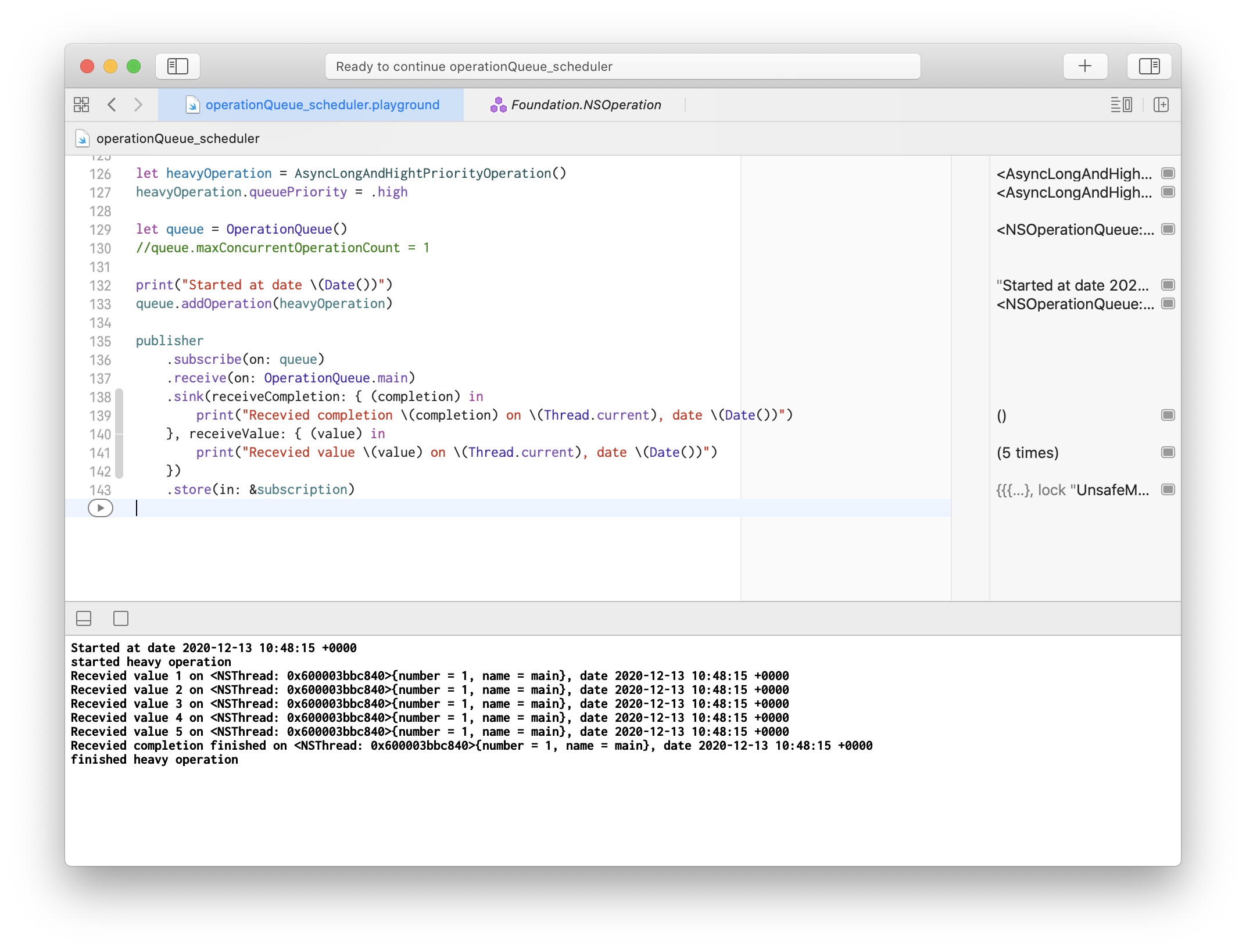Add an editor on the right
The width and height of the screenshot is (1246, 952).
click(1161, 105)
